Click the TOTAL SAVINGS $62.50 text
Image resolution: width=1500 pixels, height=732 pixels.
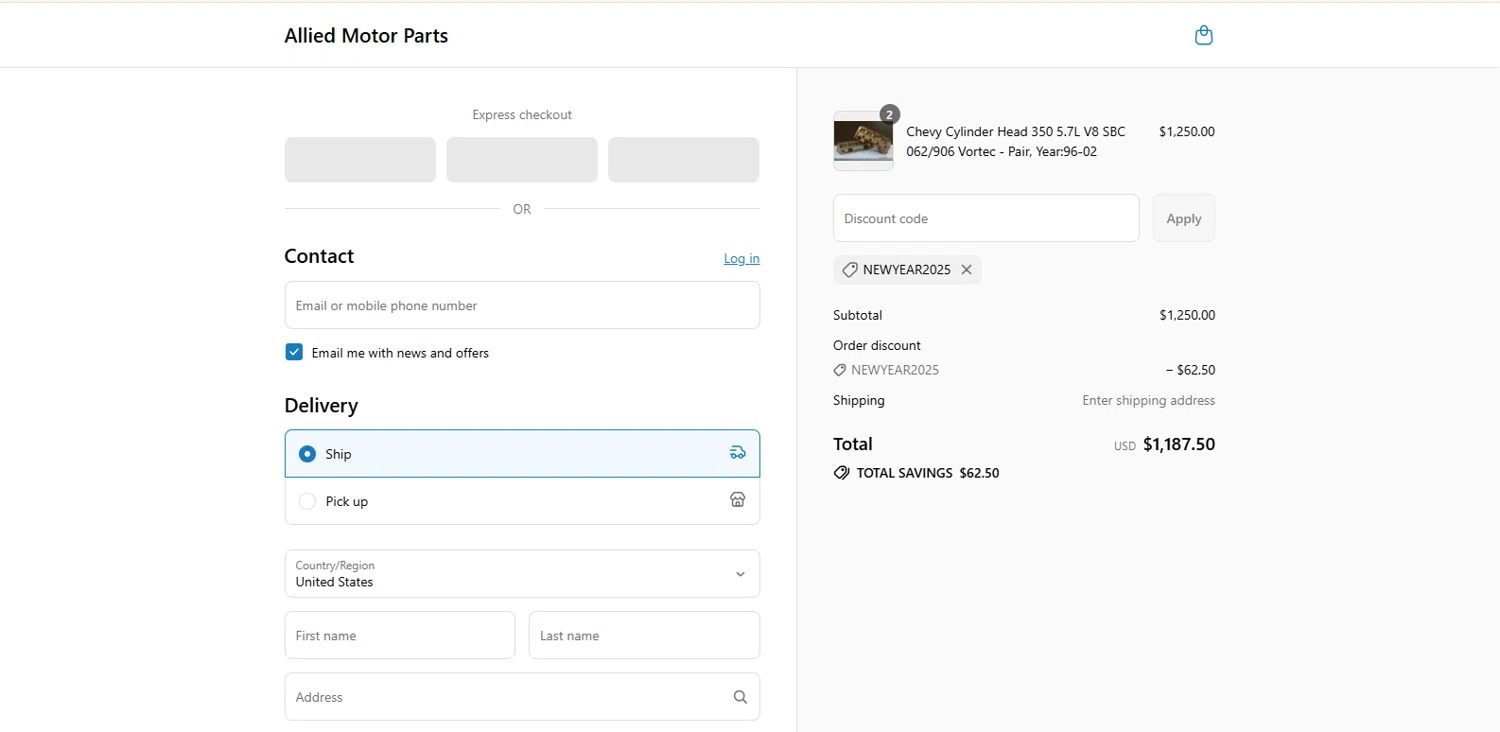pyautogui.click(x=928, y=473)
